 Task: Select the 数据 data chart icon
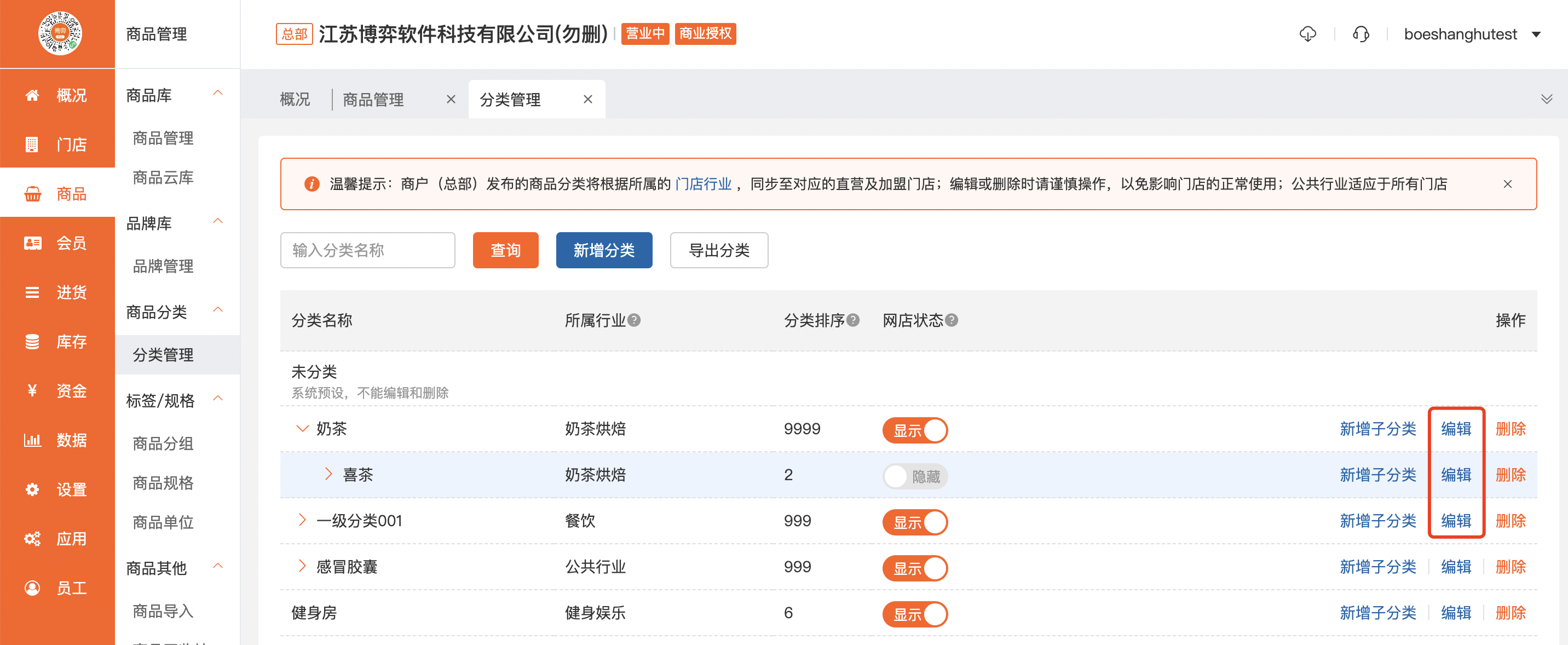tap(32, 440)
